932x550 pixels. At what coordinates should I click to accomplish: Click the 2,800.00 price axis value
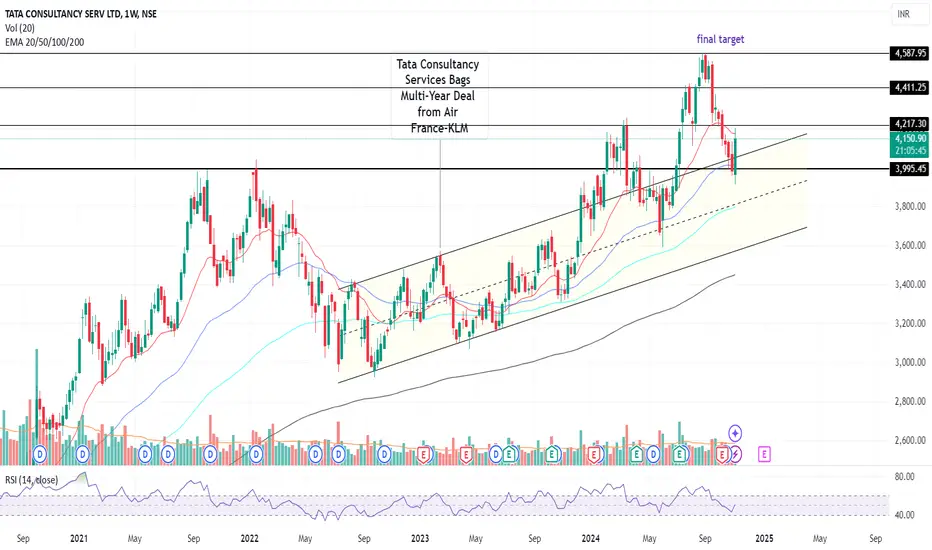pyautogui.click(x=910, y=401)
